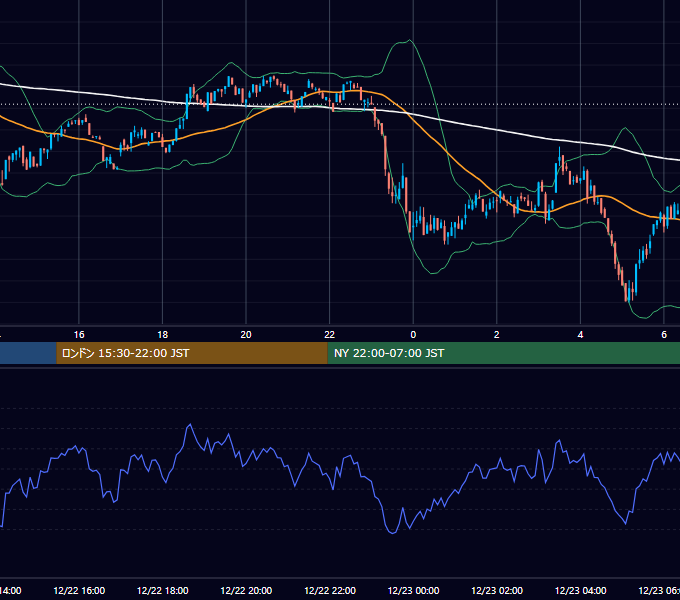Click the 2 hour label on the chart axis

tap(497, 335)
